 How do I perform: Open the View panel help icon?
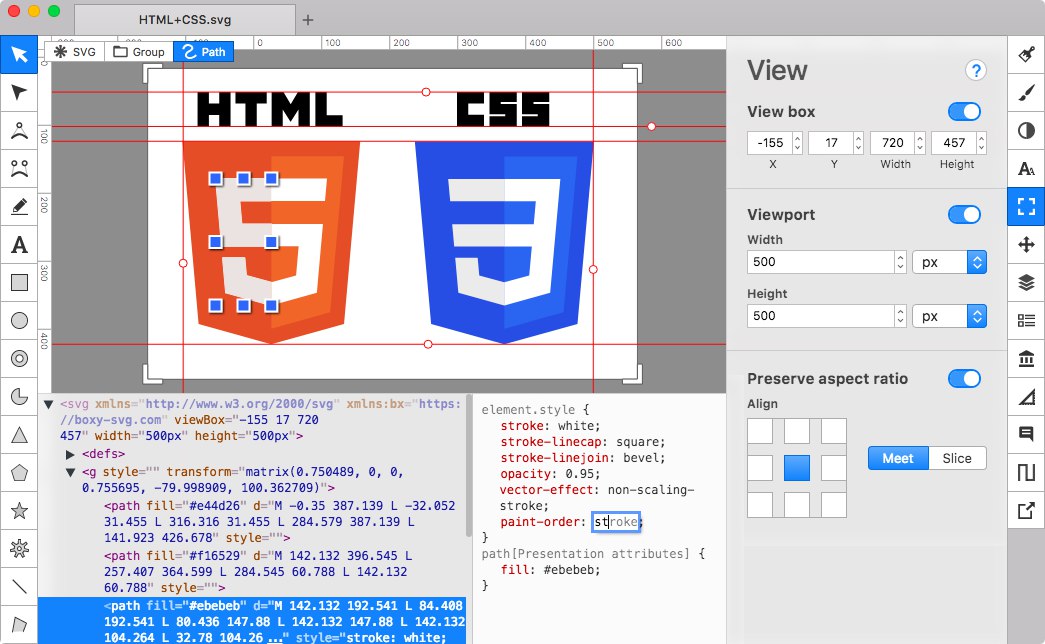click(x=976, y=70)
